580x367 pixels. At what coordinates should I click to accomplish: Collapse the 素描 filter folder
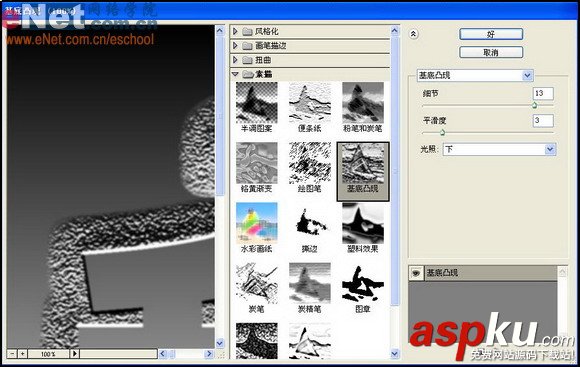pos(235,74)
